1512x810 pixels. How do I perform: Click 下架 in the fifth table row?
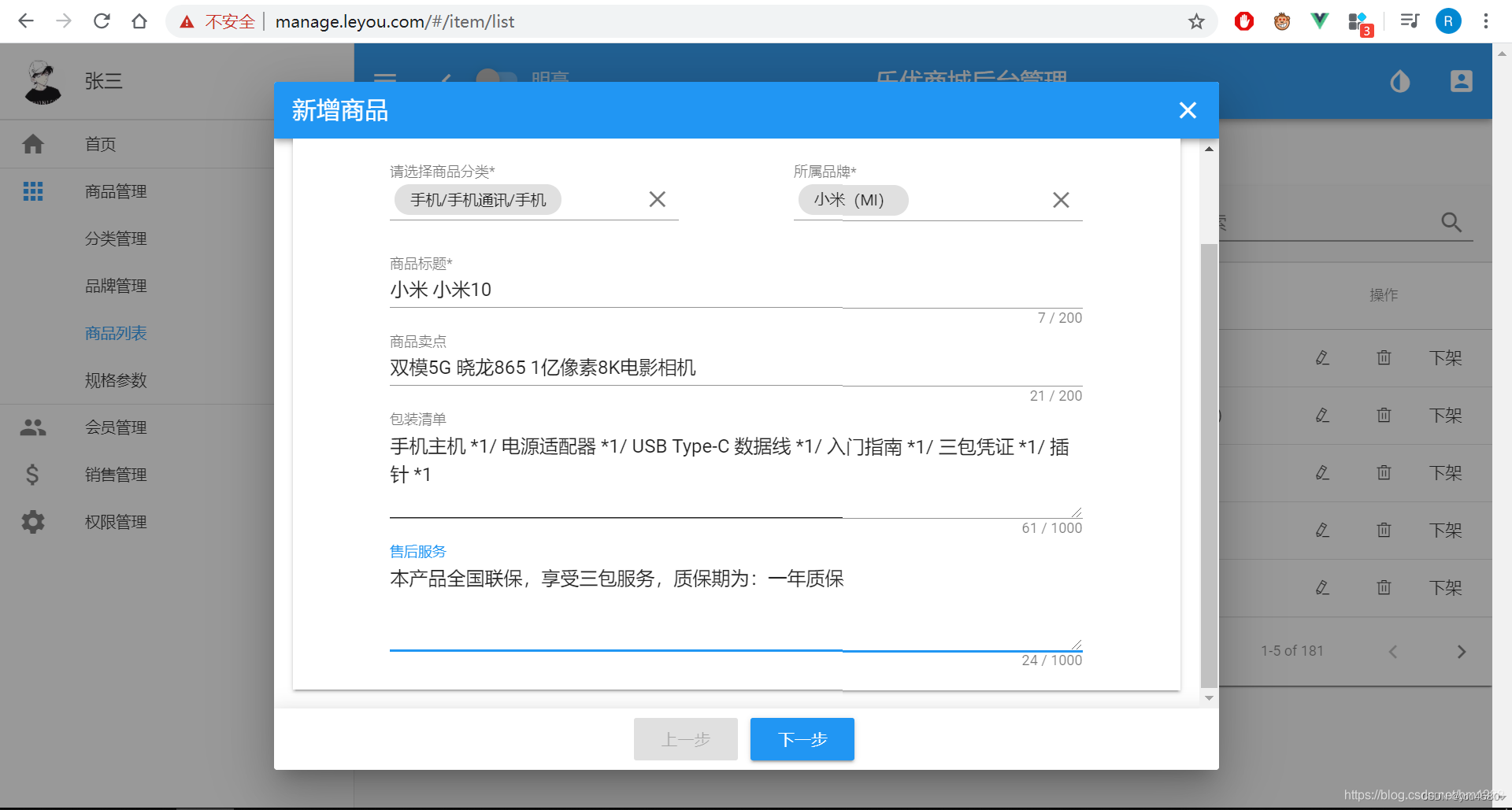1446,588
